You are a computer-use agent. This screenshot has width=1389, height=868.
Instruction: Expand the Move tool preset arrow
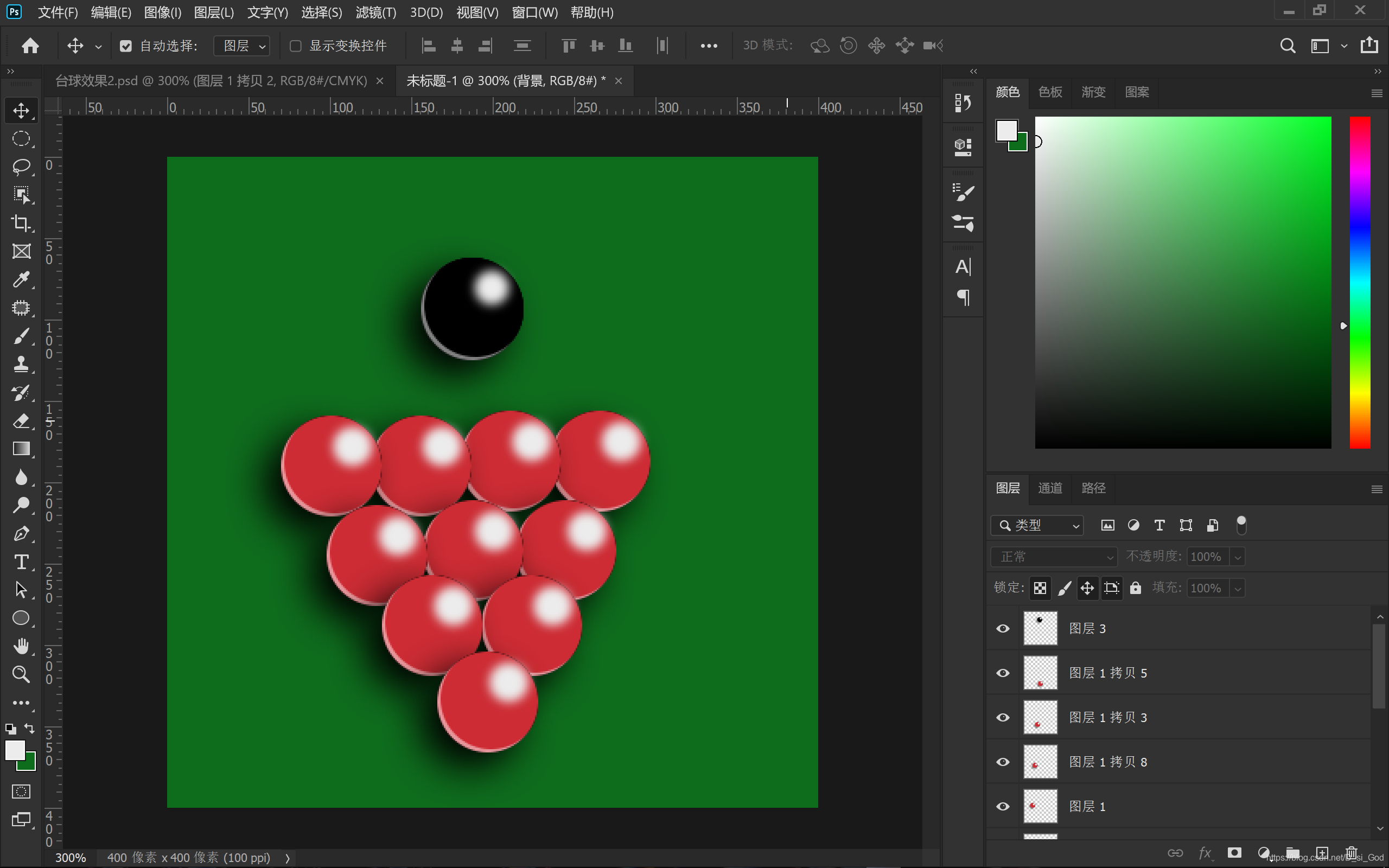point(98,47)
